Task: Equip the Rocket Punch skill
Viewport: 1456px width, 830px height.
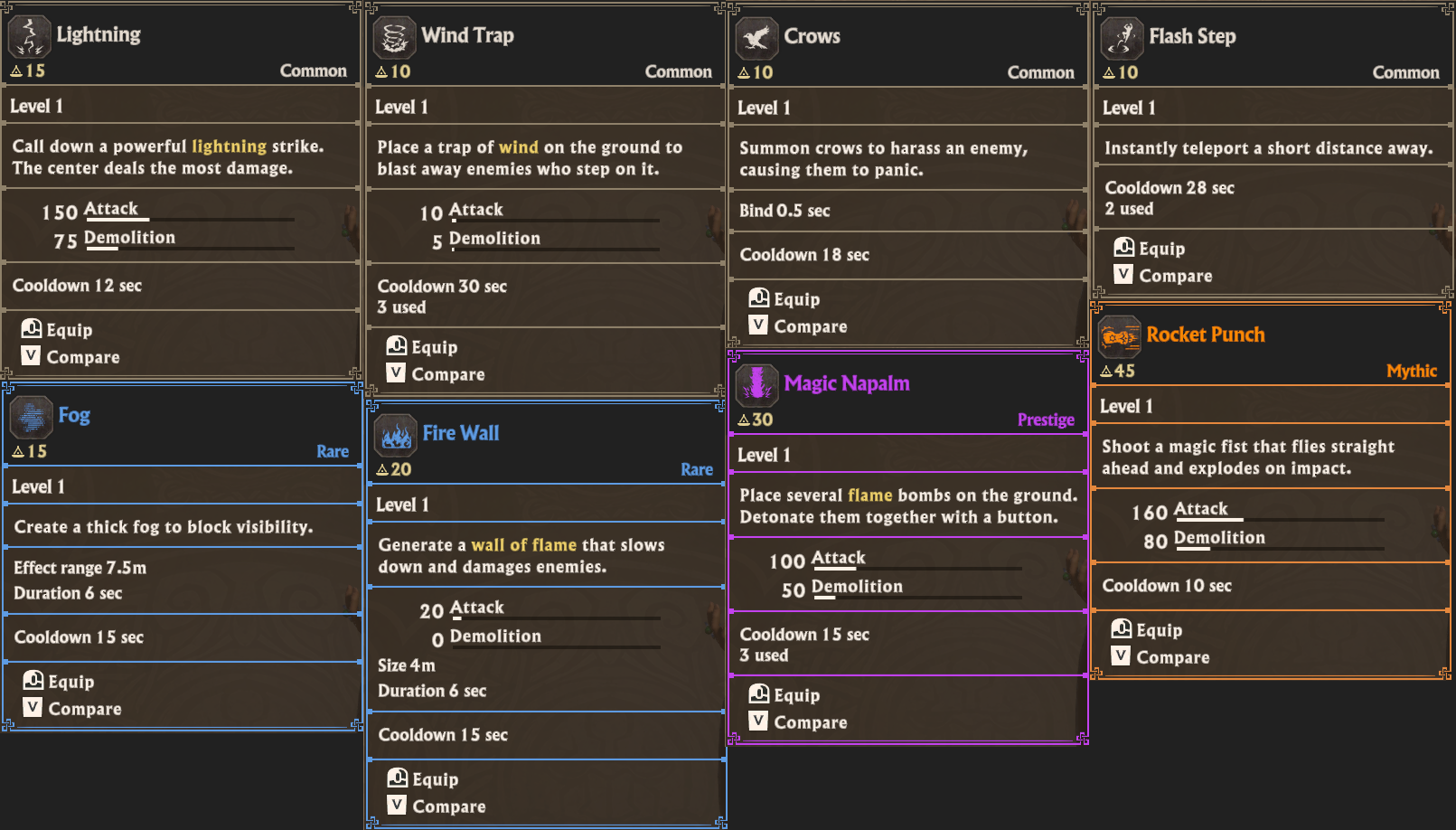Action: pyautogui.click(x=1147, y=630)
